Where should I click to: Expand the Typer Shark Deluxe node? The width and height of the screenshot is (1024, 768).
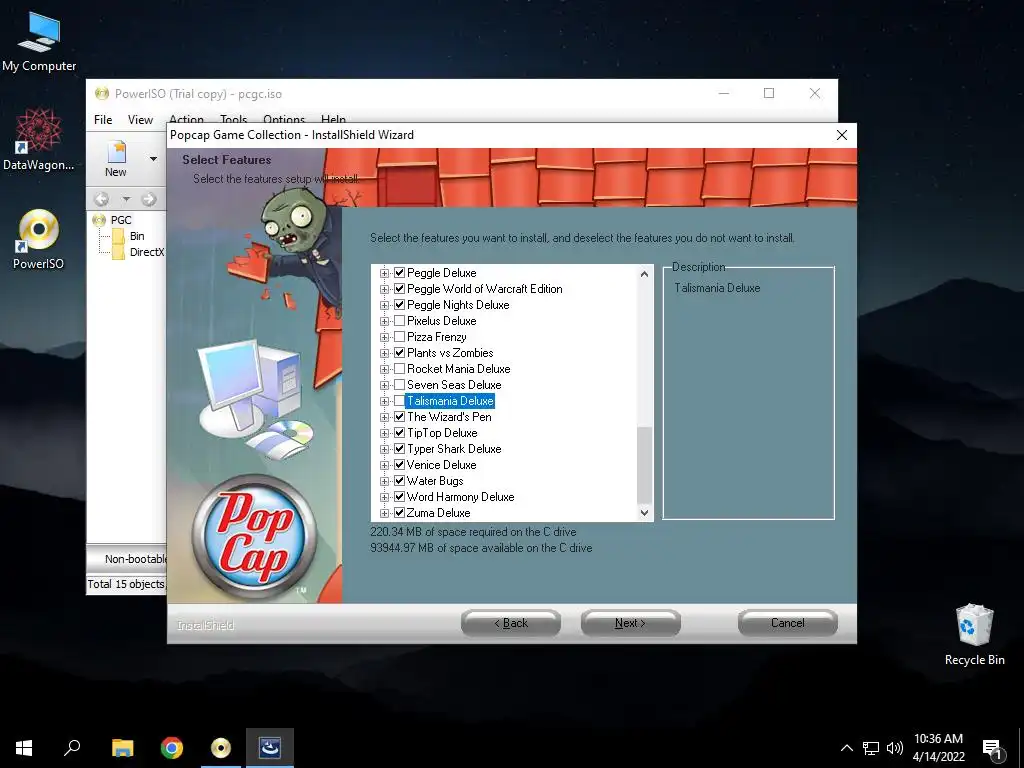(385, 449)
